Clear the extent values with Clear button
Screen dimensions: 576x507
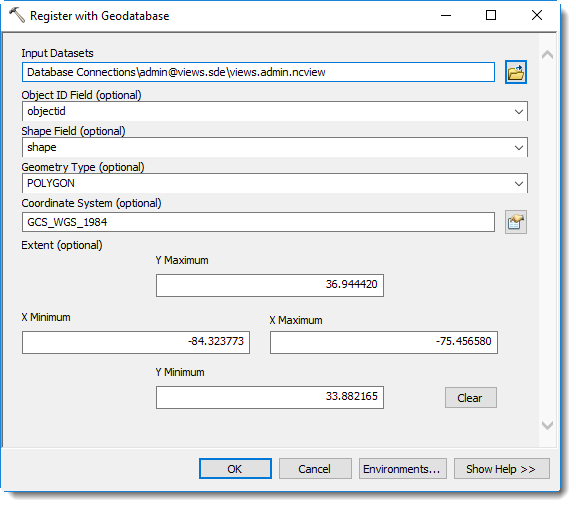click(471, 398)
